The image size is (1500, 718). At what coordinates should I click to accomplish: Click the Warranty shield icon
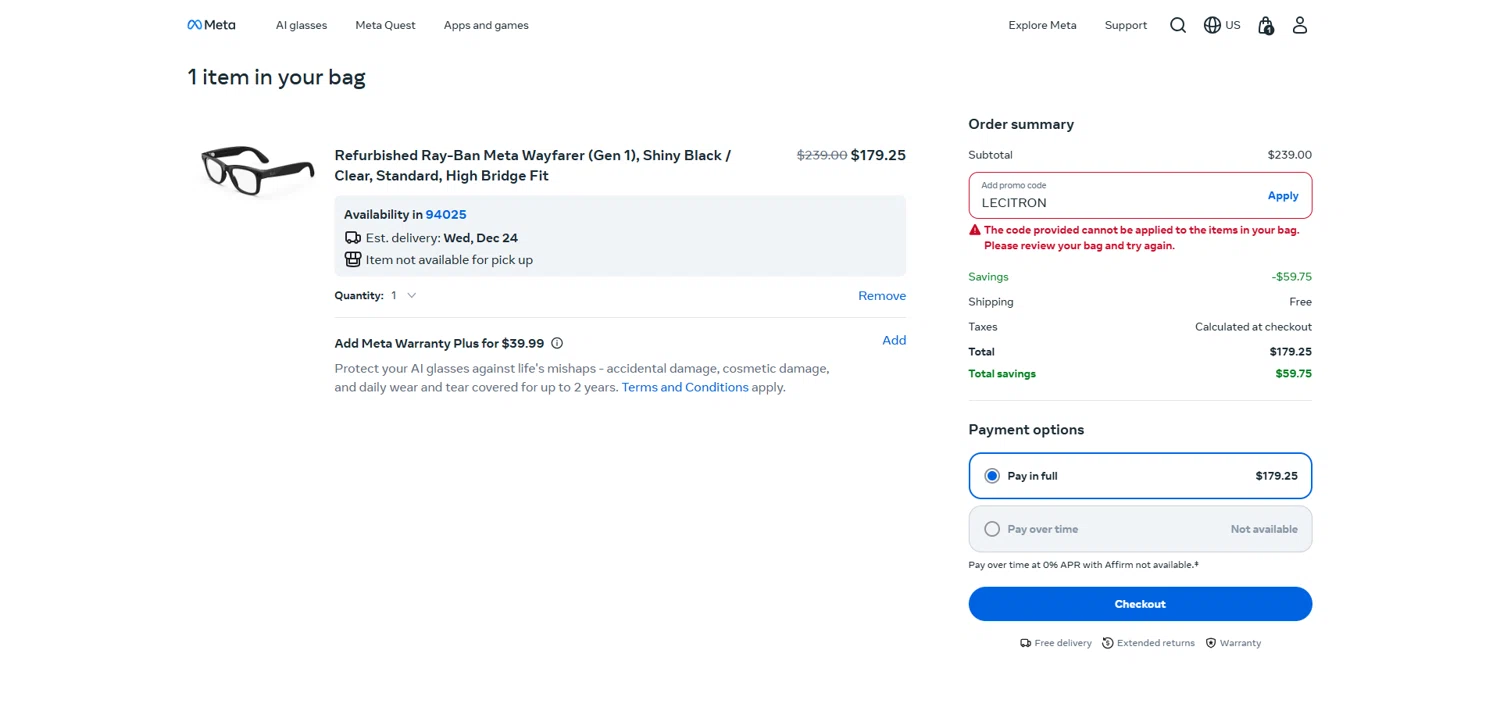point(1211,643)
